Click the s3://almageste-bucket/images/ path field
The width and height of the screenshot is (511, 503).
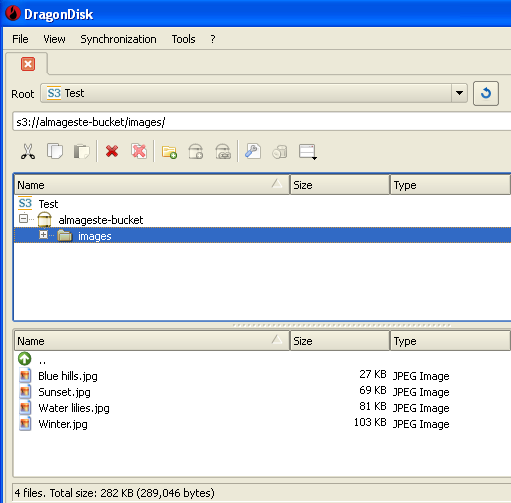pos(262,122)
